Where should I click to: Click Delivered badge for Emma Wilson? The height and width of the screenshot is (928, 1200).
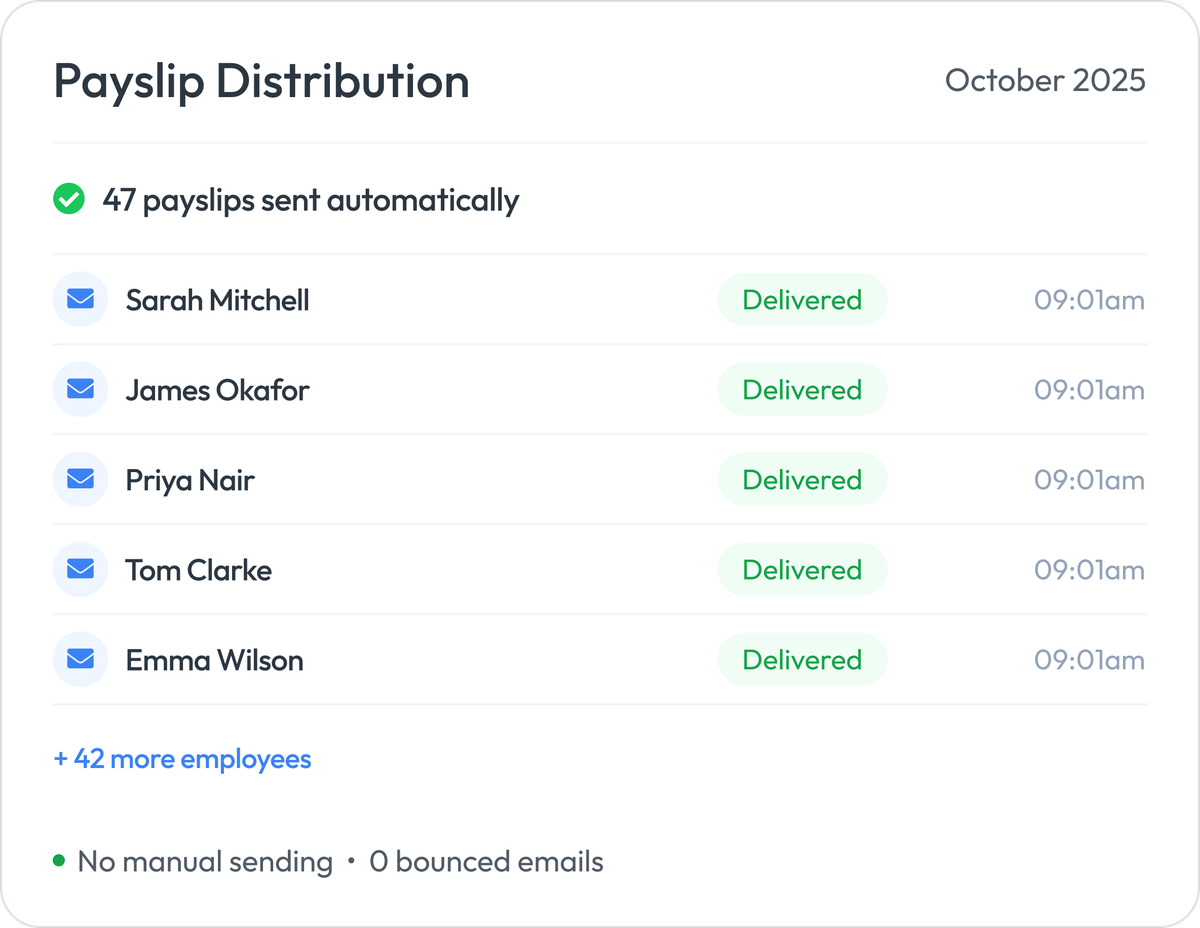pos(802,659)
